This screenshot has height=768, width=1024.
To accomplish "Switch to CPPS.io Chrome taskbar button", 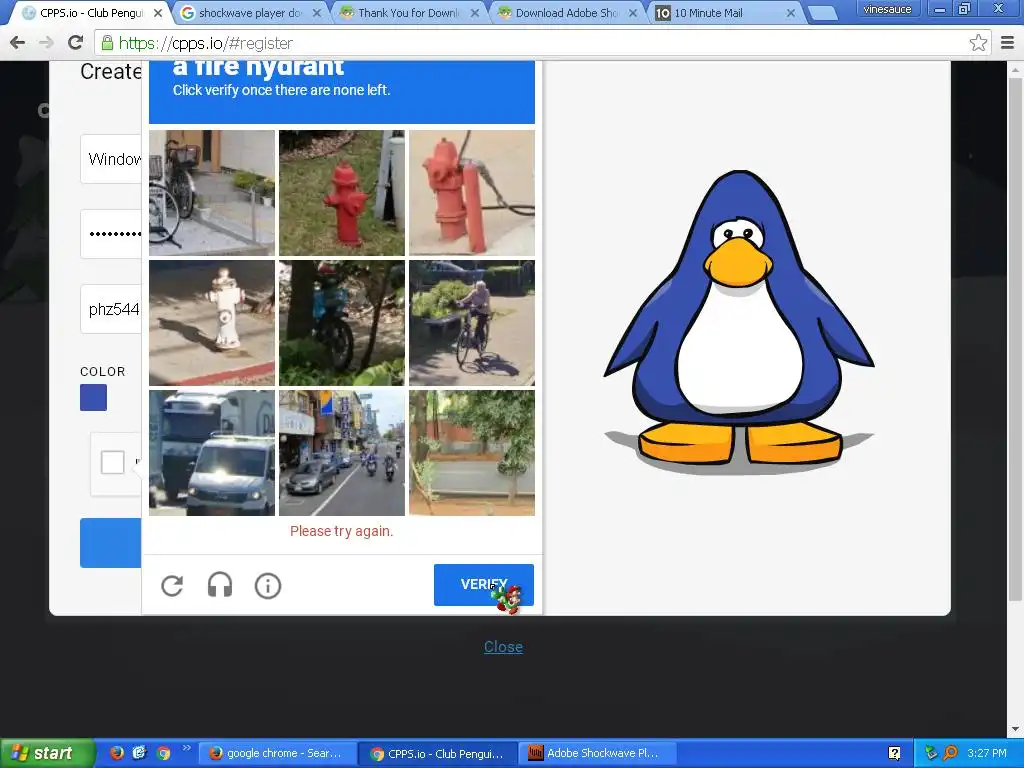I will pyautogui.click(x=438, y=754).
